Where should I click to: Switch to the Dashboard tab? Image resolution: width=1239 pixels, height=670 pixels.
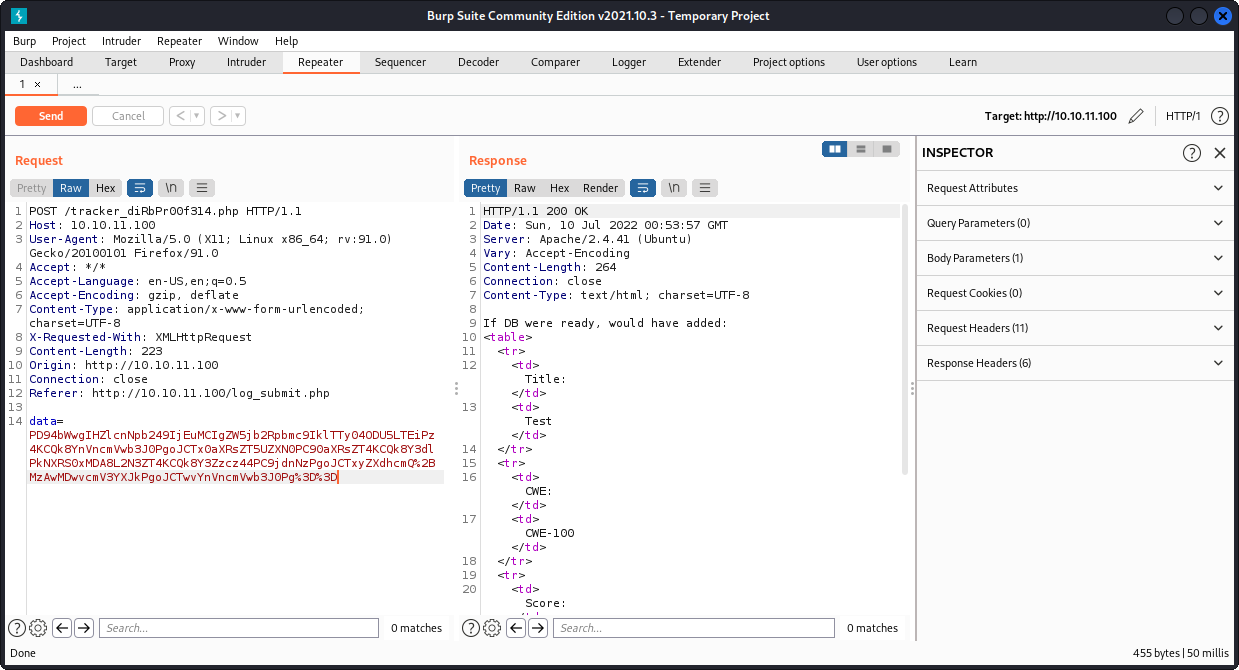47,62
